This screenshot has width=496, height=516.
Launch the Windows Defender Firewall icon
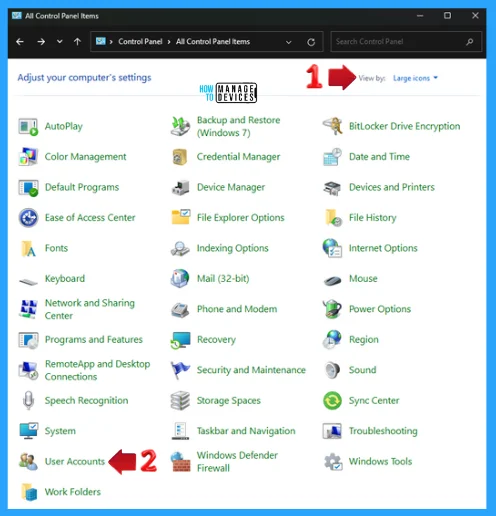(180, 462)
